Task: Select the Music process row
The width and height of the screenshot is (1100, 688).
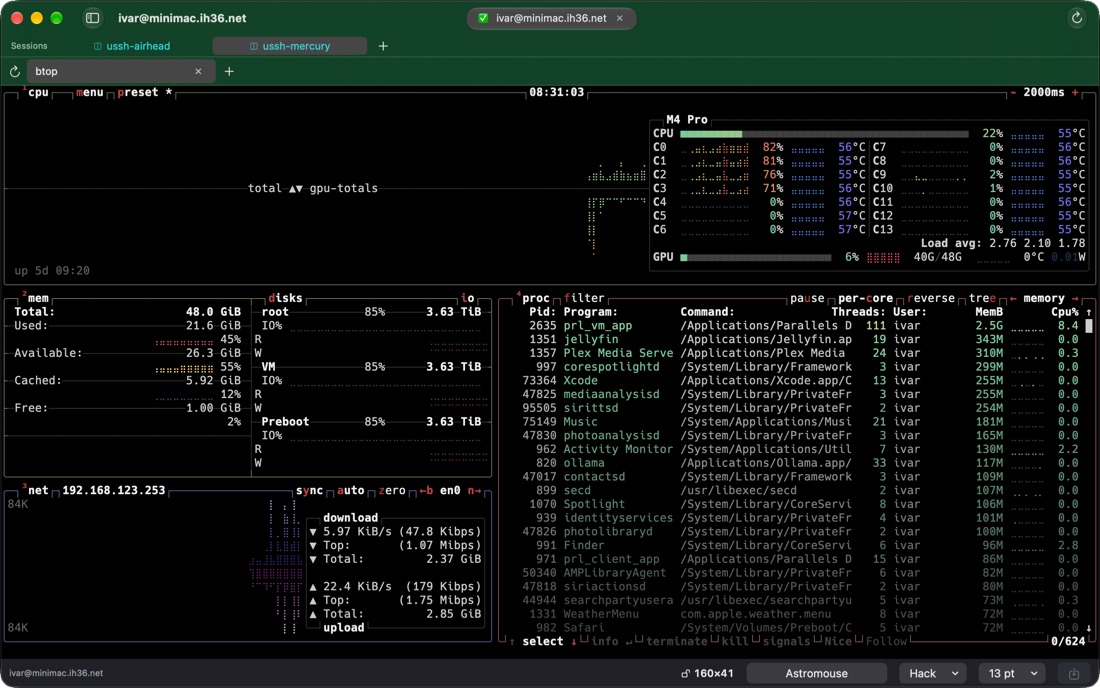Action: click(x=800, y=422)
